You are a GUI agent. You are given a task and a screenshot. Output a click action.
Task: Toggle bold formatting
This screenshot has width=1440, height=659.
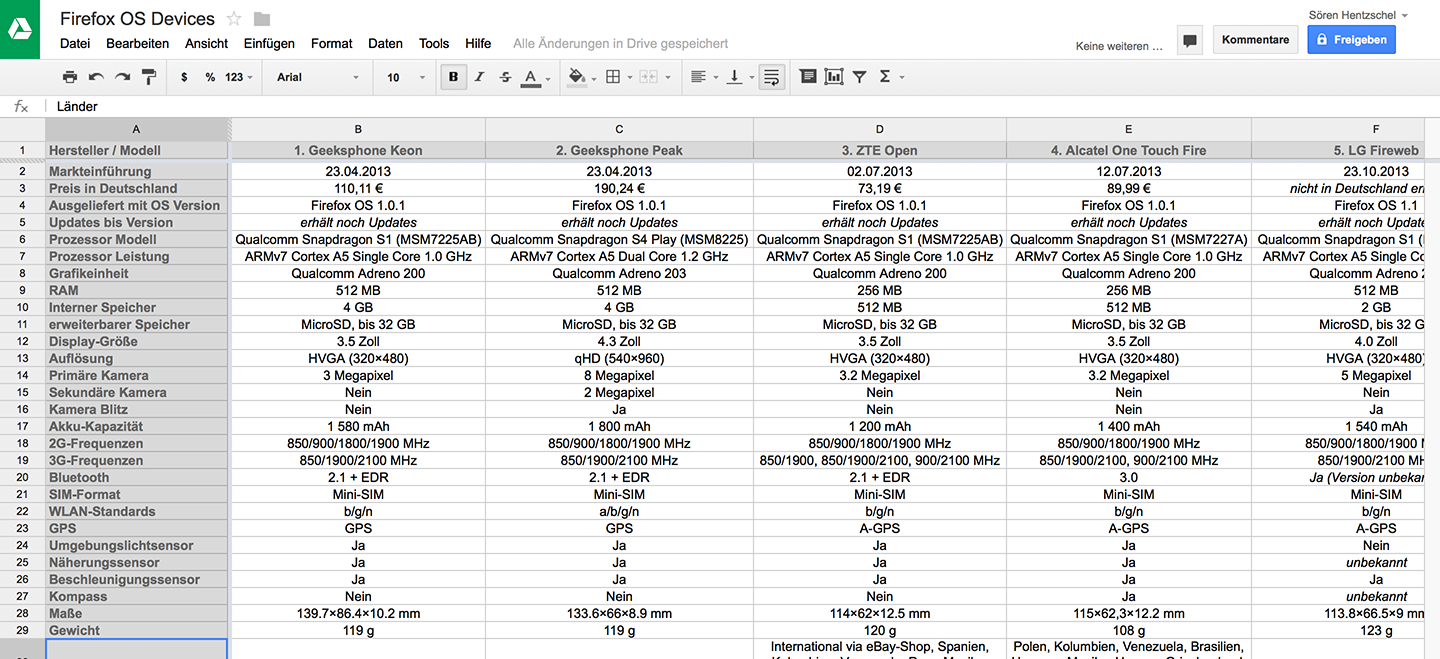(454, 77)
